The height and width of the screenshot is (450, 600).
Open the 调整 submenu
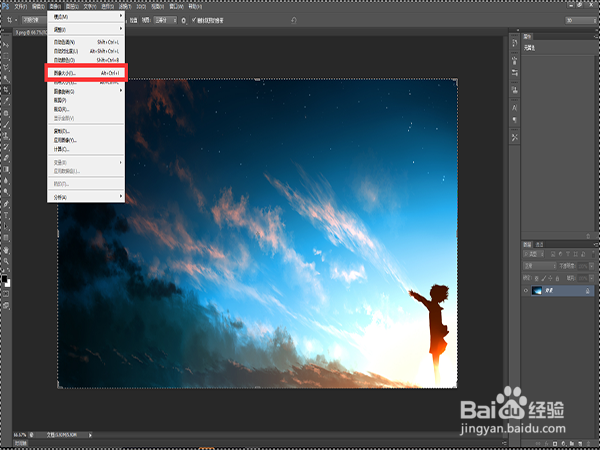pos(86,29)
